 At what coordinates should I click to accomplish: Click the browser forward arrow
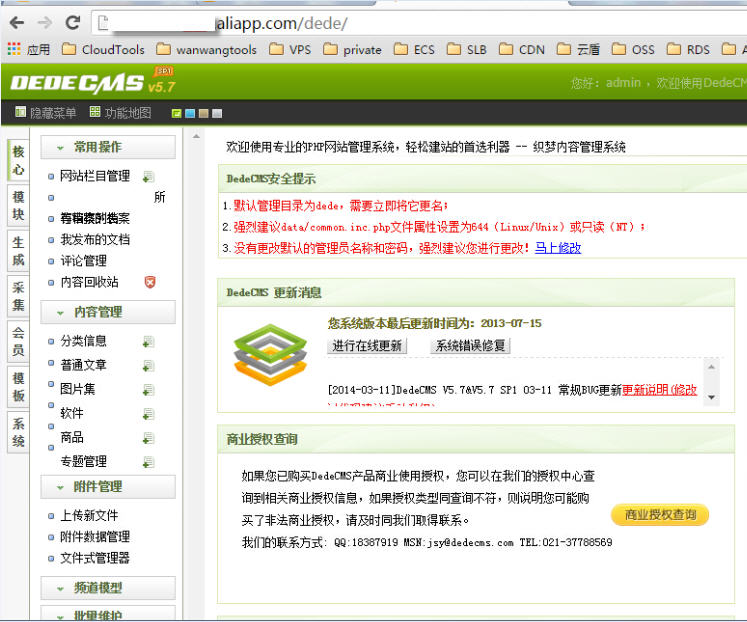45,22
